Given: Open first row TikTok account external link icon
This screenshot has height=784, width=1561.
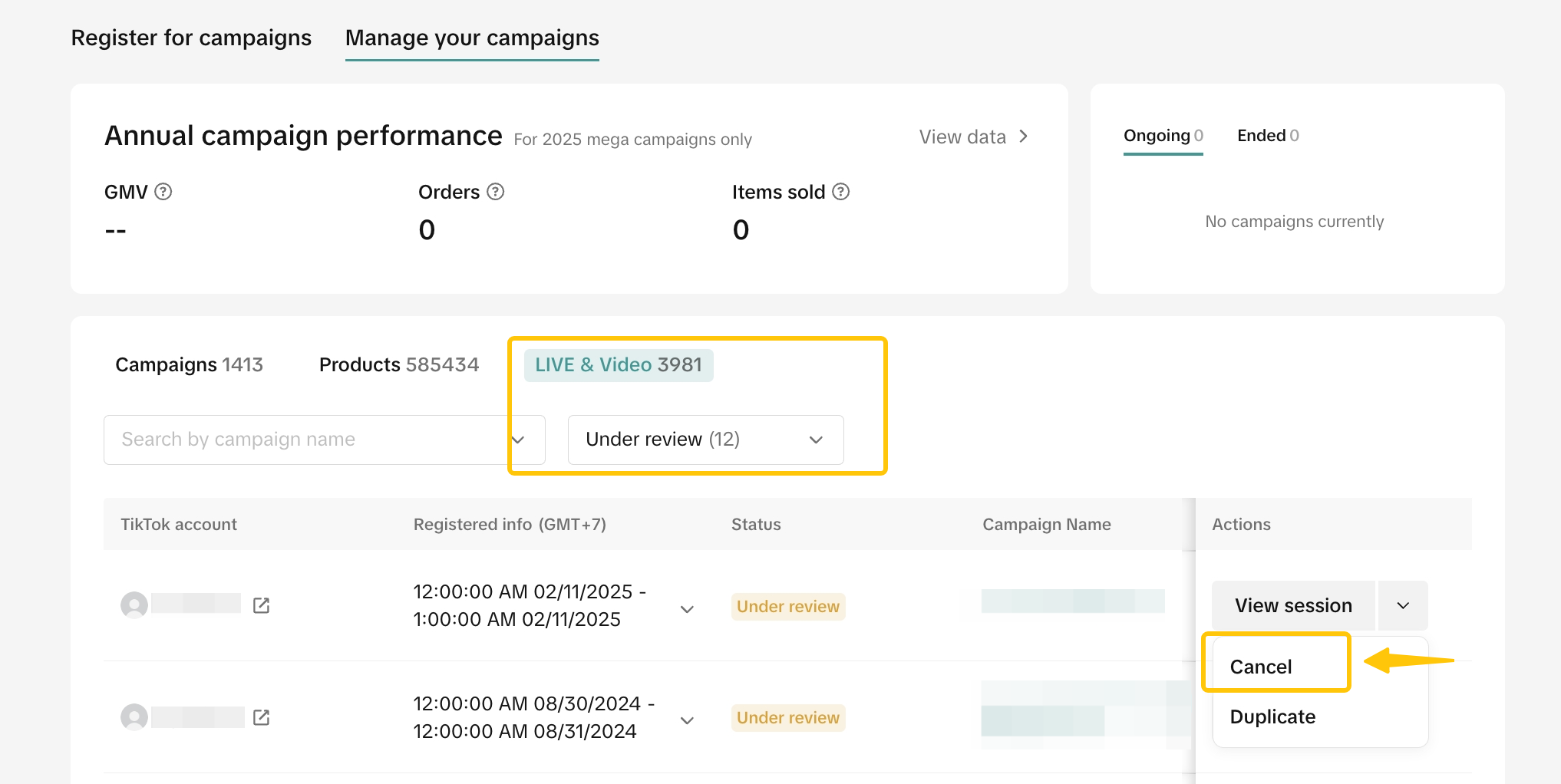Looking at the screenshot, I should [x=261, y=605].
